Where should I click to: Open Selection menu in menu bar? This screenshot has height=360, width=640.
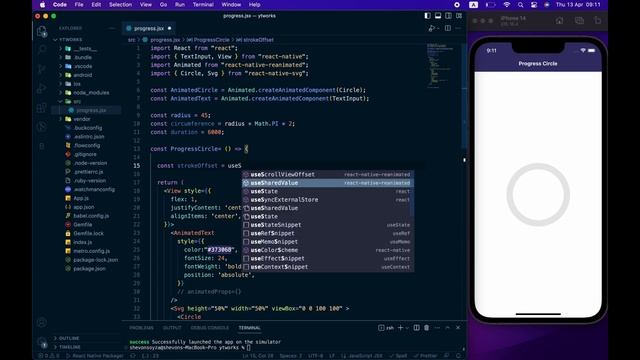pyautogui.click(x=120, y=5)
